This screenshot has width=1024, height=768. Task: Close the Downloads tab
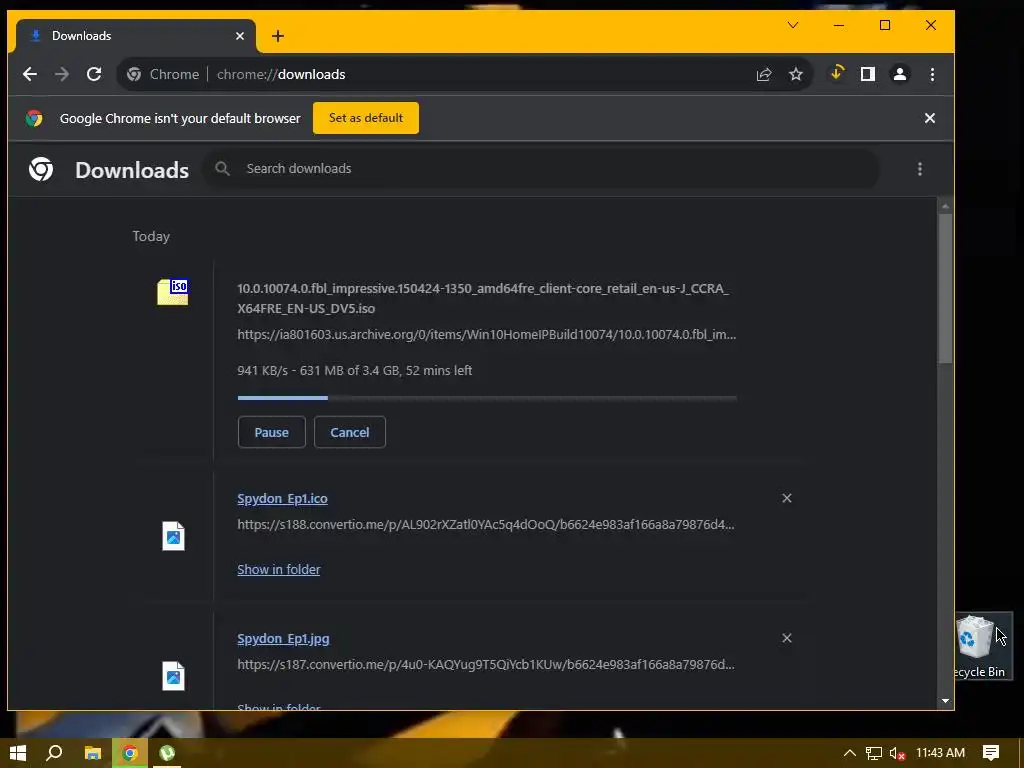point(240,36)
